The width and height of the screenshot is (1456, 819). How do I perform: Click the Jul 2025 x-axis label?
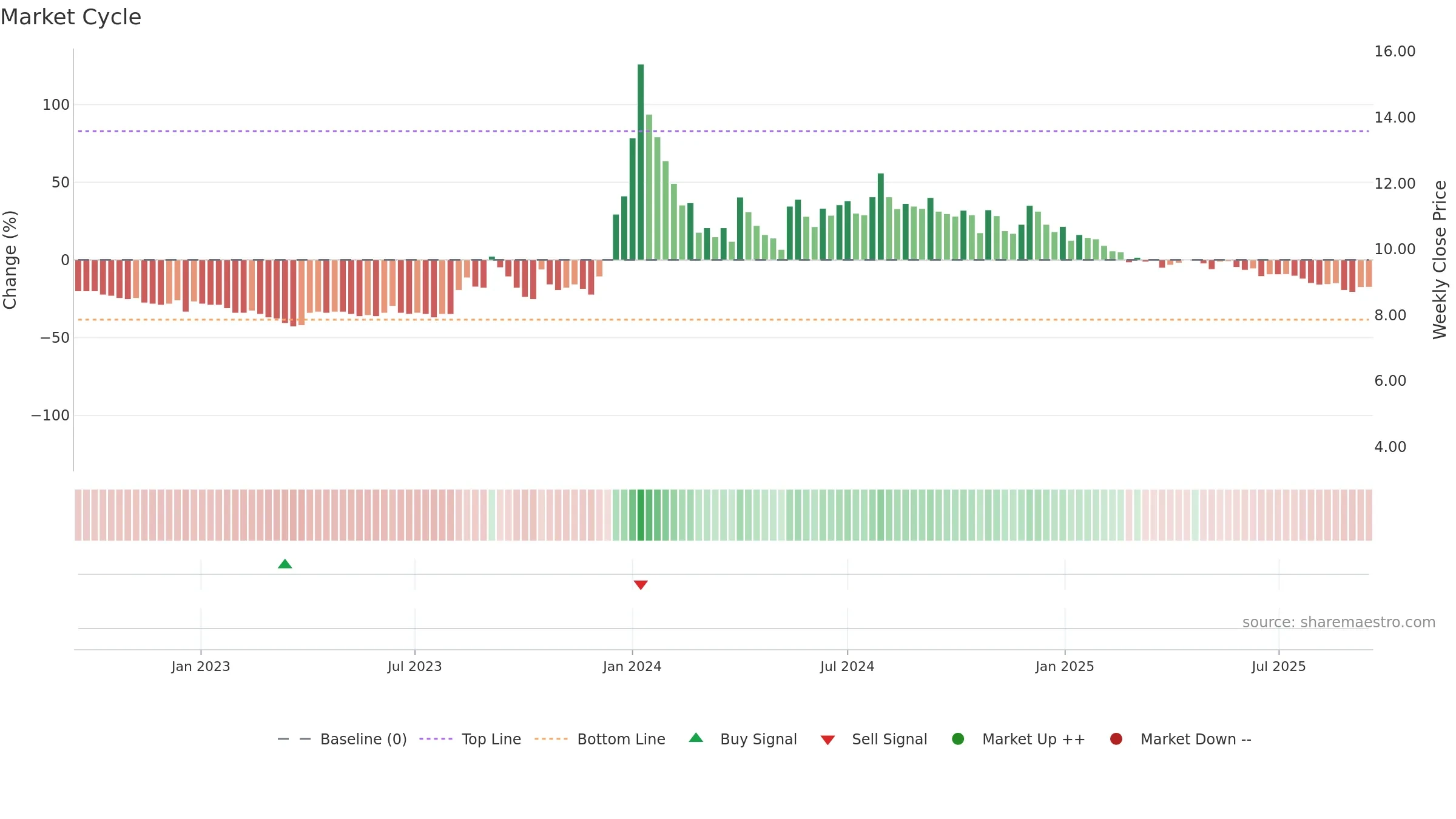pyautogui.click(x=1279, y=666)
